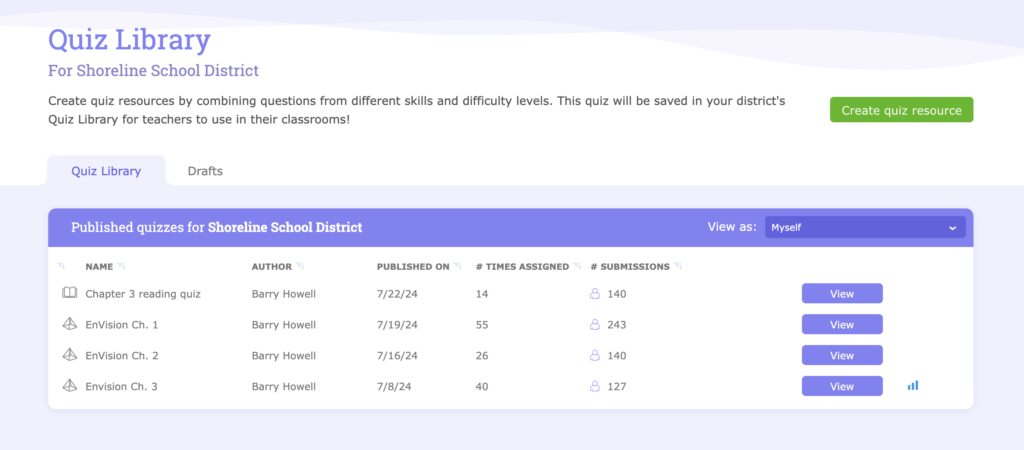
Task: Click the pyramid icon next to EnVision Ch. 1
Action: (69, 324)
